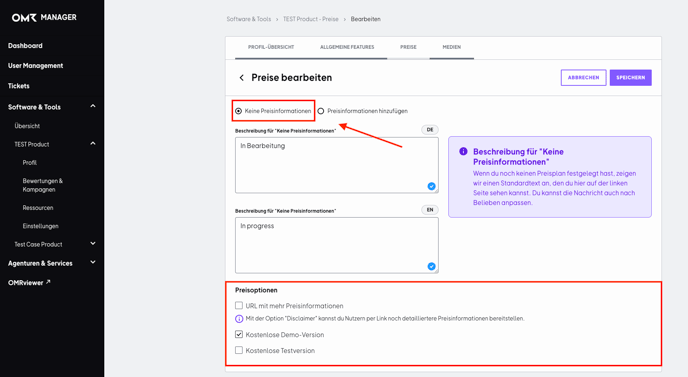Click the English description field containing In progress

(337, 245)
